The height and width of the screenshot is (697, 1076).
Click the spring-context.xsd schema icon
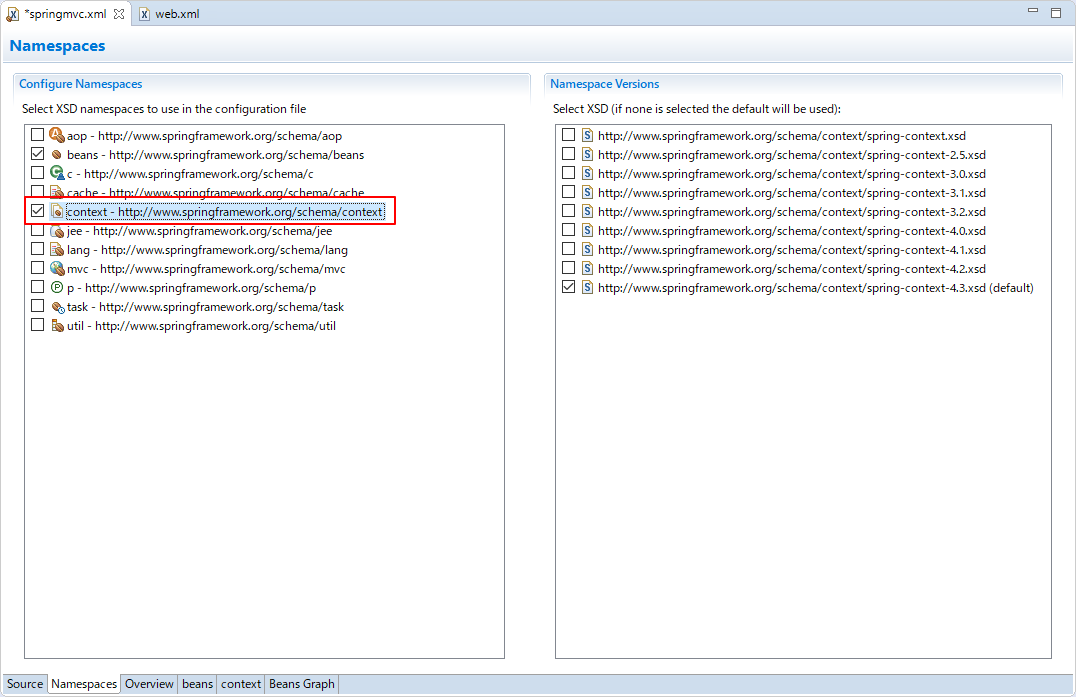(x=587, y=135)
